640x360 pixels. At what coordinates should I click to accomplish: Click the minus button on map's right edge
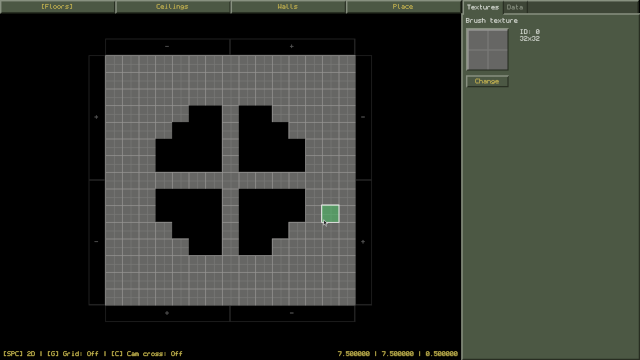pos(363,118)
